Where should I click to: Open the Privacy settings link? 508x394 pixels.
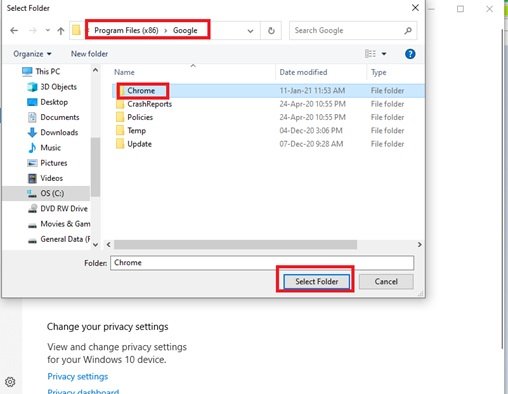(78, 377)
